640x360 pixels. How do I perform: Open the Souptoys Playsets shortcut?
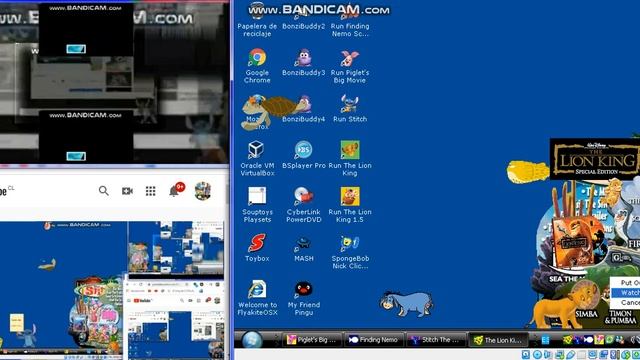257,205
